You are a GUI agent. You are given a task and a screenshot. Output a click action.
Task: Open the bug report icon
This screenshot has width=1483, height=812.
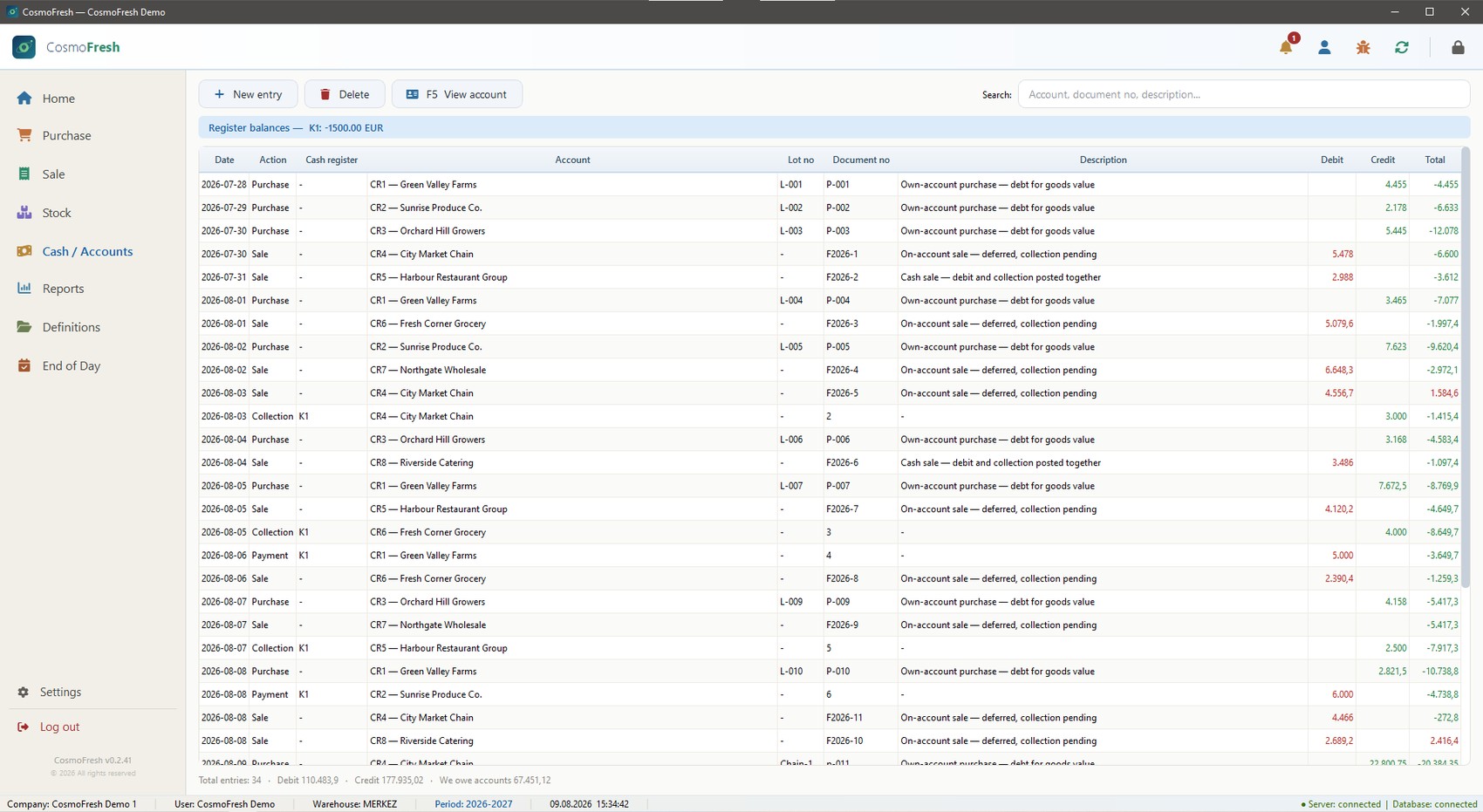(1363, 47)
